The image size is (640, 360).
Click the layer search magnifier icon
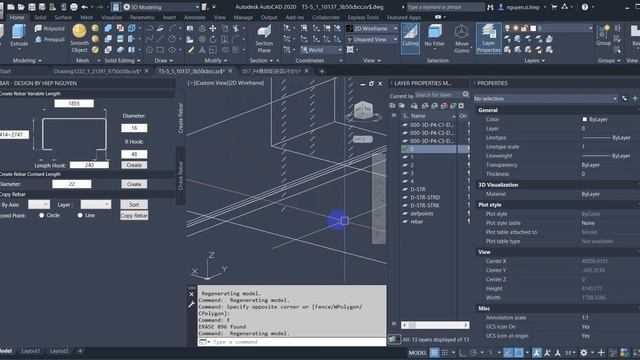pyautogui.click(x=465, y=95)
